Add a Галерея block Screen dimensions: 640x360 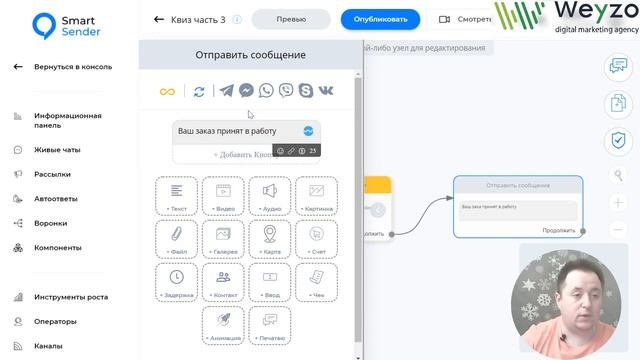(223, 239)
